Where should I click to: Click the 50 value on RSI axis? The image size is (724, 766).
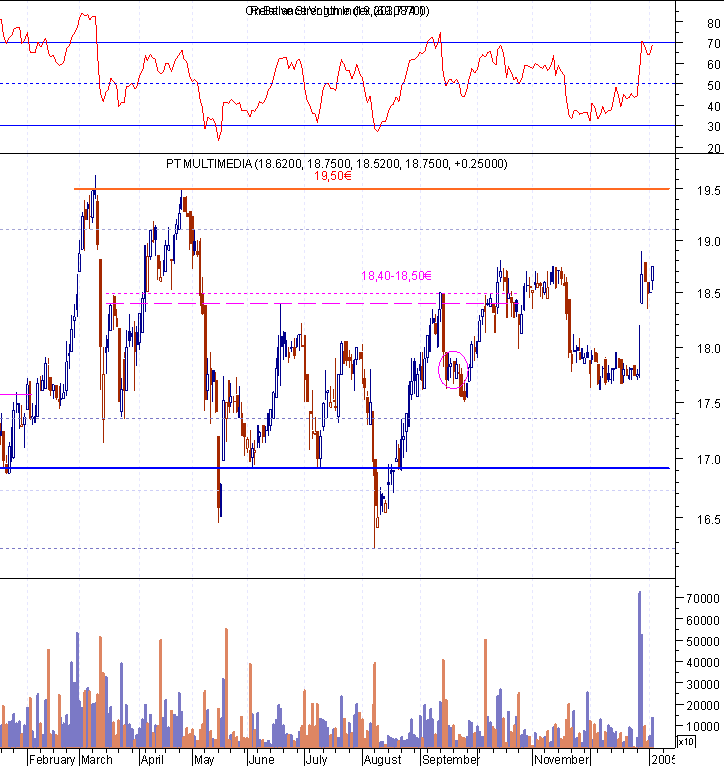(x=714, y=85)
